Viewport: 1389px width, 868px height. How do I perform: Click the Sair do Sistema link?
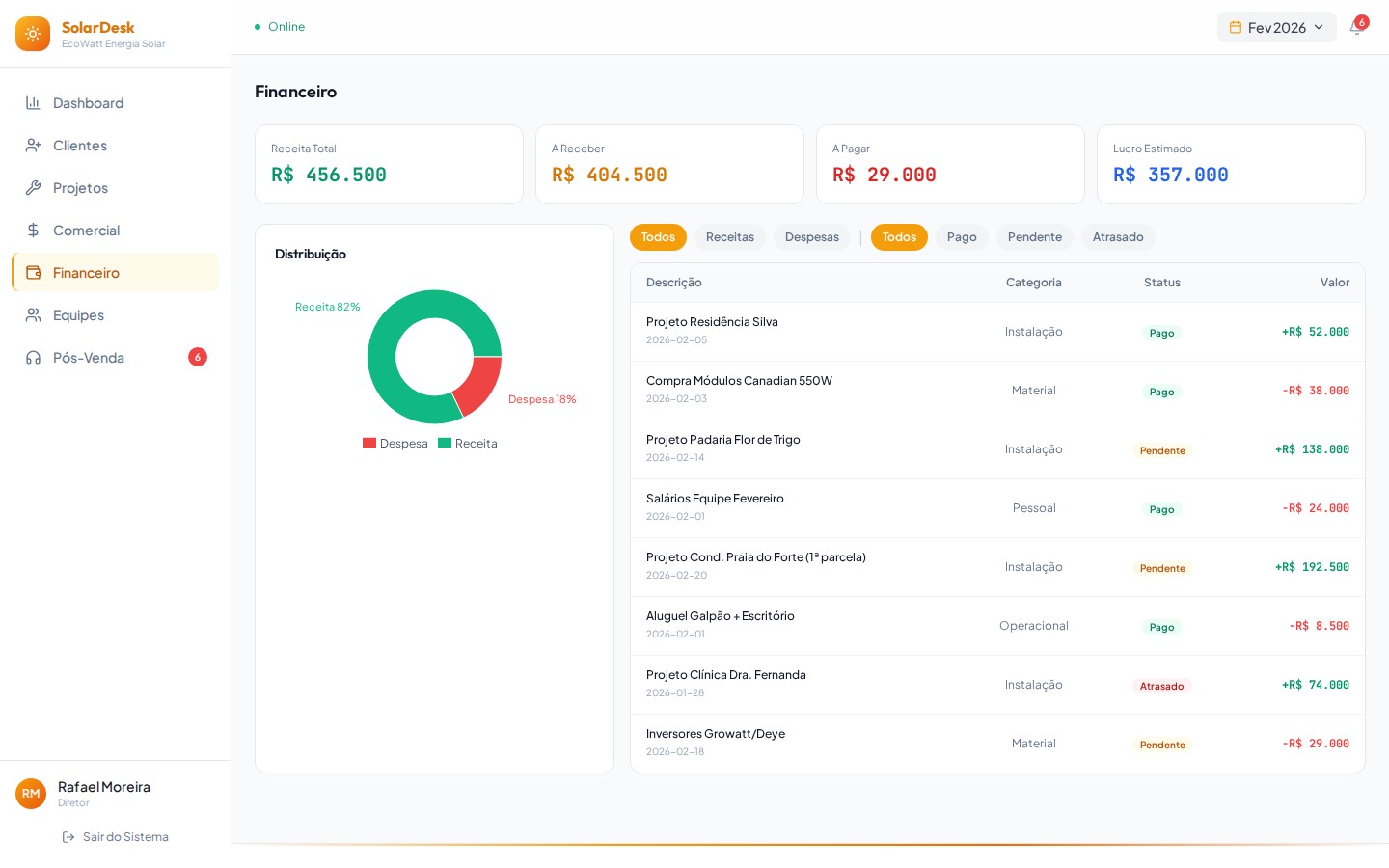(x=125, y=837)
